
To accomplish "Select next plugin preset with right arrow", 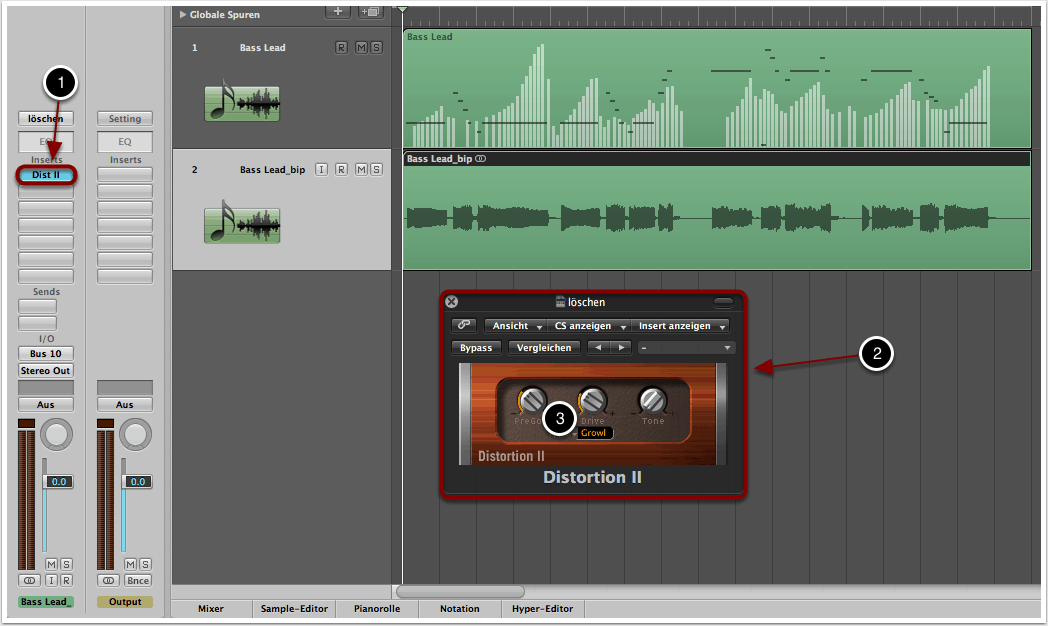I will coord(622,348).
